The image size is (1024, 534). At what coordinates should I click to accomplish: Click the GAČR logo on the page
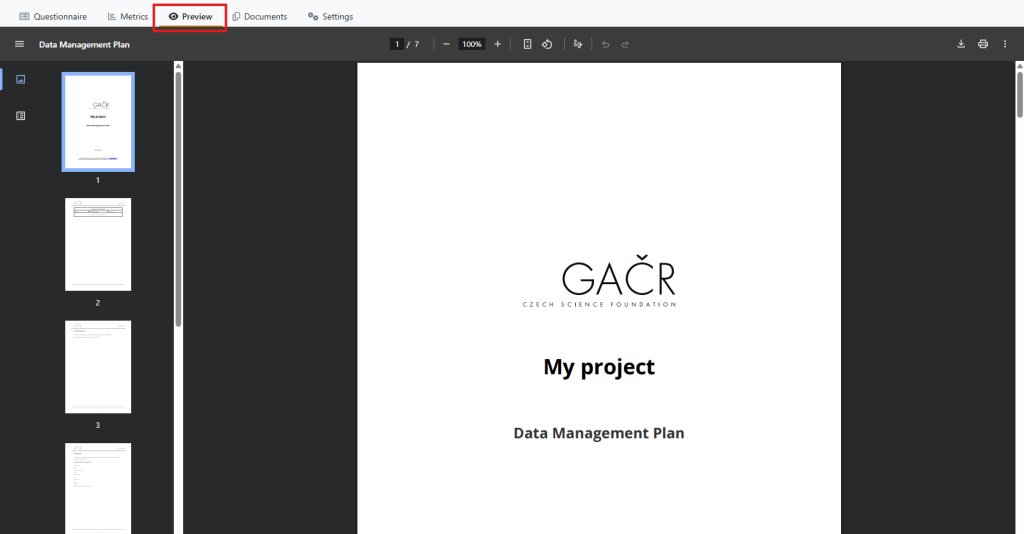tap(599, 281)
